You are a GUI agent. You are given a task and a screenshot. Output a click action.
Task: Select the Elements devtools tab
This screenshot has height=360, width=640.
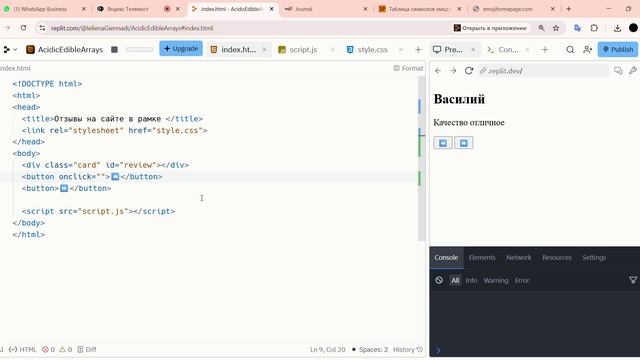[482, 258]
